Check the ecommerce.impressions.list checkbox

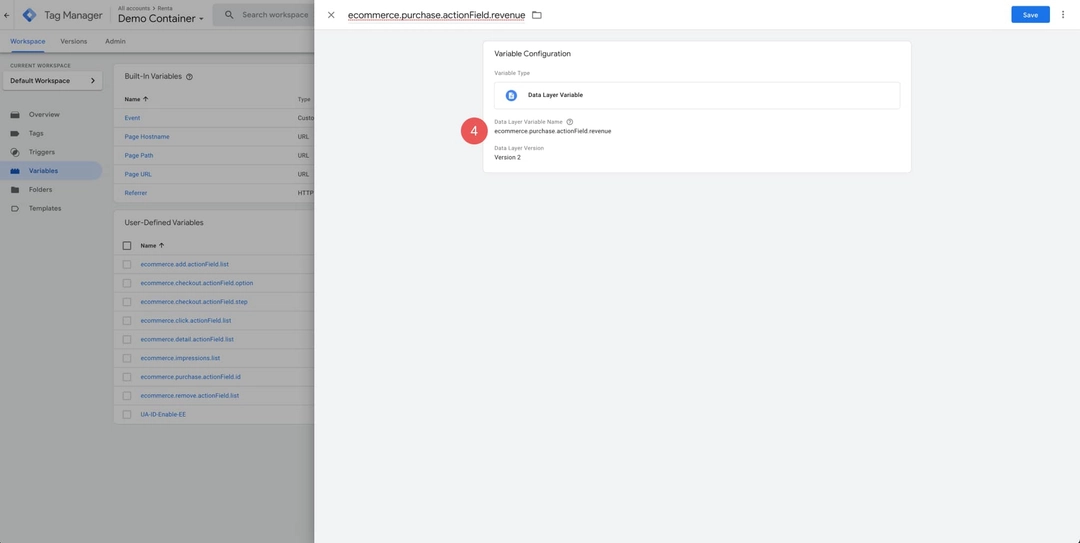[127, 358]
